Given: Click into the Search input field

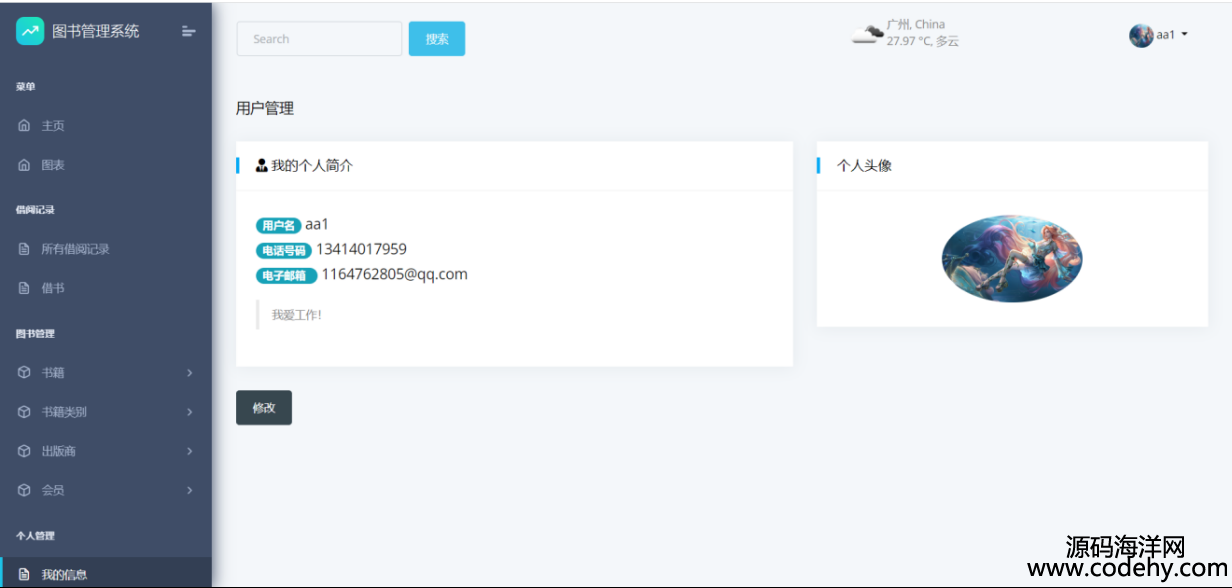Looking at the screenshot, I should pyautogui.click(x=319, y=39).
